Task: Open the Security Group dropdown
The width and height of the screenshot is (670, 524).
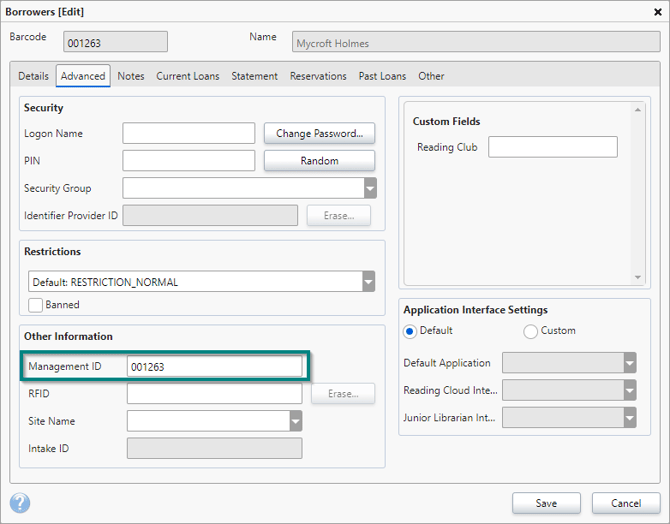Action: 370,188
